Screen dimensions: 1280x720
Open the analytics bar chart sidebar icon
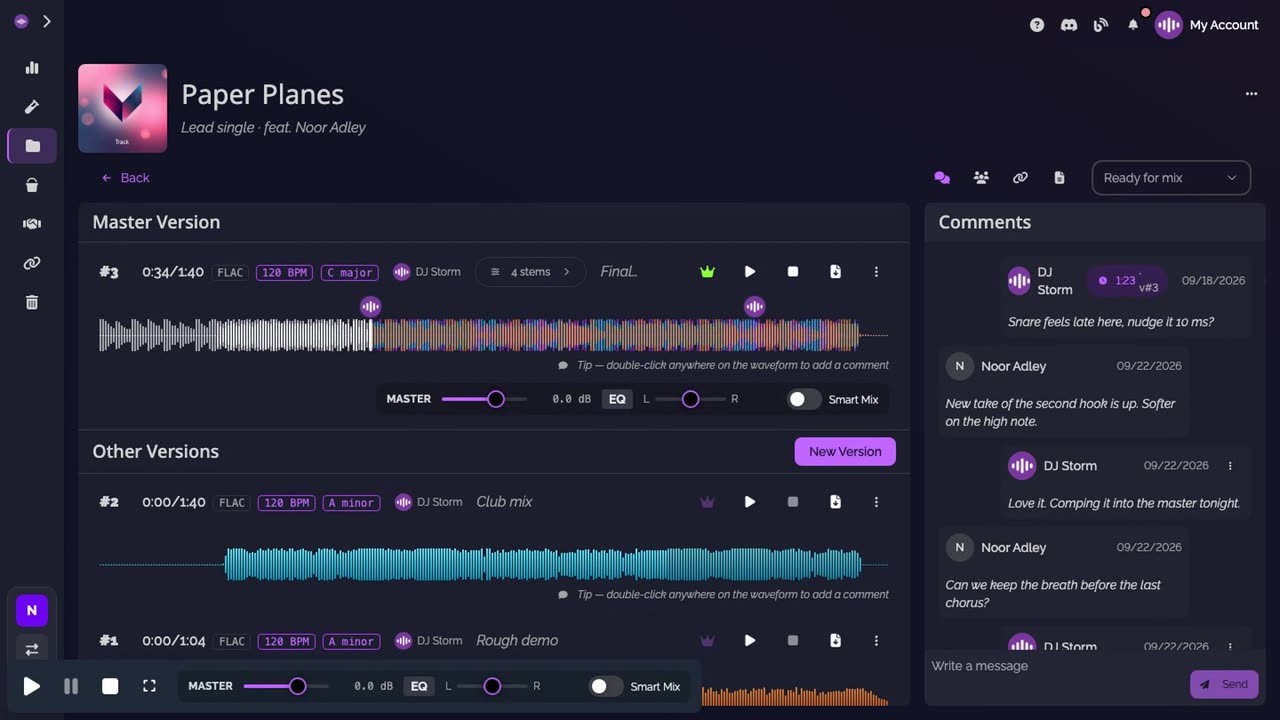click(x=32, y=68)
